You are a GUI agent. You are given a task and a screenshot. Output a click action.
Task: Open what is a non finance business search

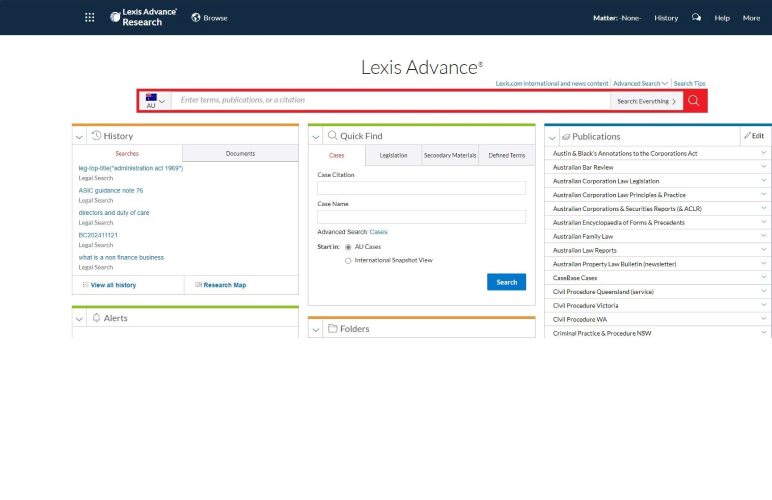(x=121, y=257)
